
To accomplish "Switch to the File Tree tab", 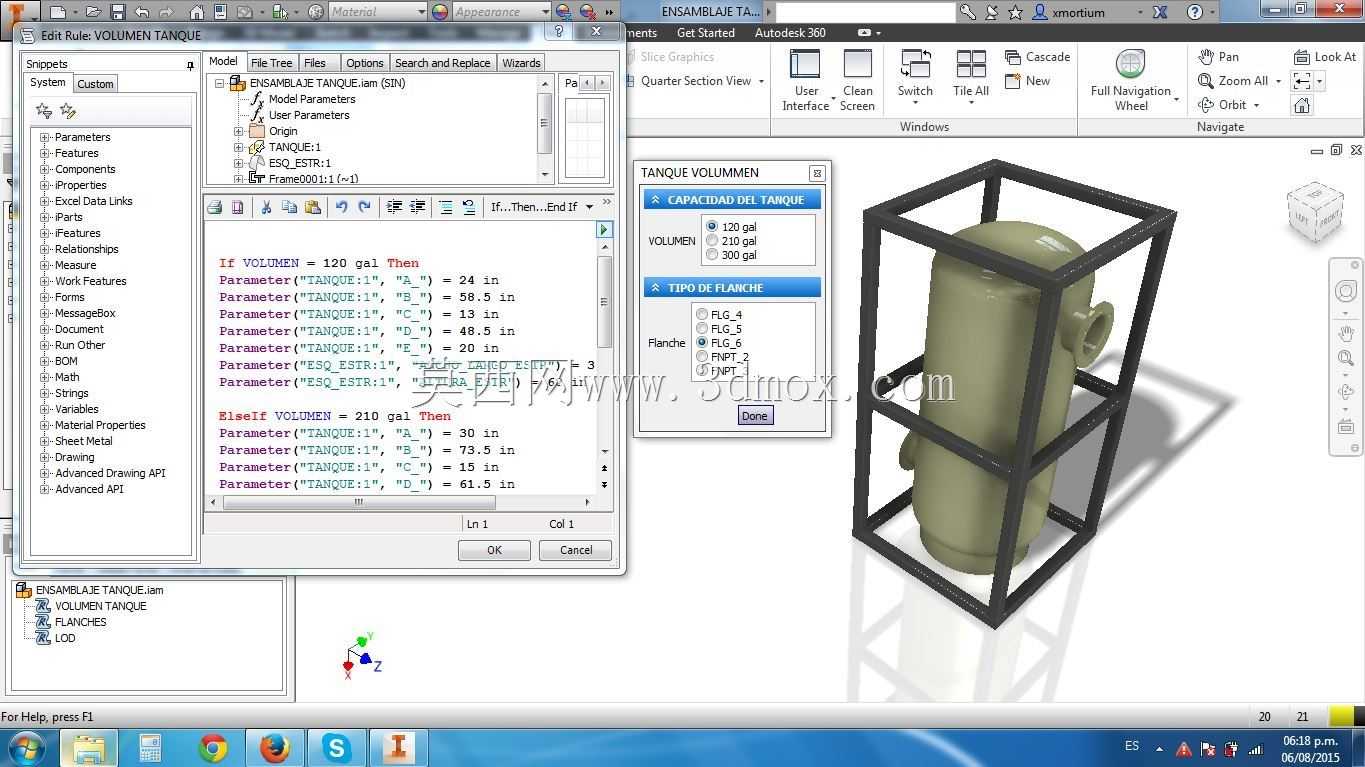I will pos(272,63).
